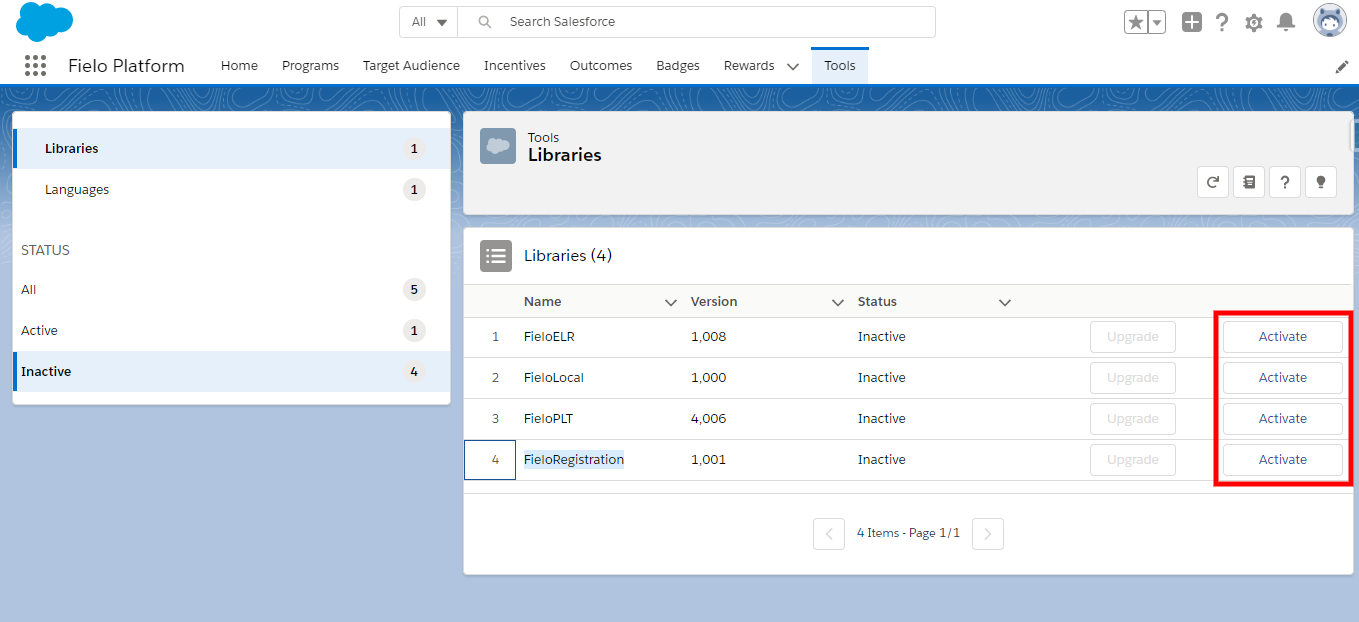Click the FieloPLT name cell
1359x622 pixels.
coord(549,419)
